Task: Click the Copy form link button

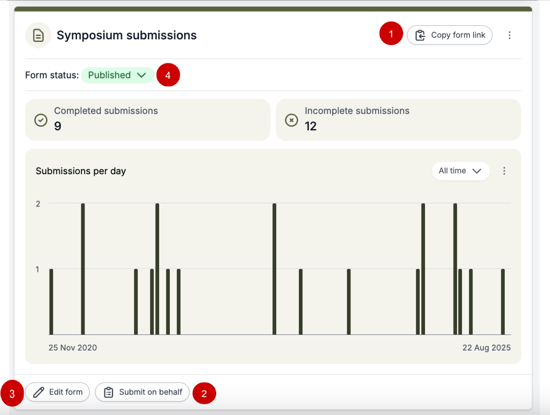Action: [x=449, y=35]
